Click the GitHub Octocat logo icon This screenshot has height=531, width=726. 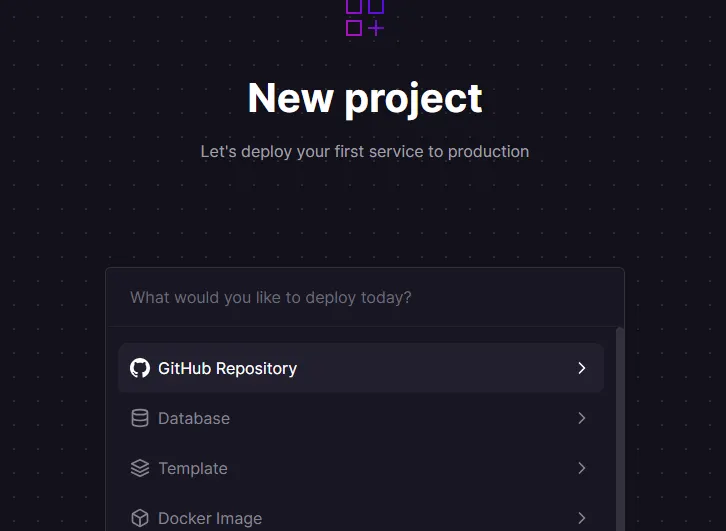[140, 368]
